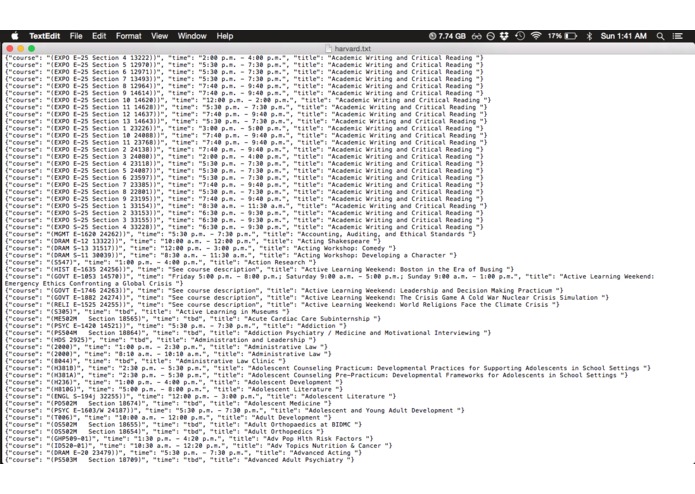Click the "Acting Workshop: Developing a Character" line
The height and width of the screenshot is (494, 695).
coord(230,255)
